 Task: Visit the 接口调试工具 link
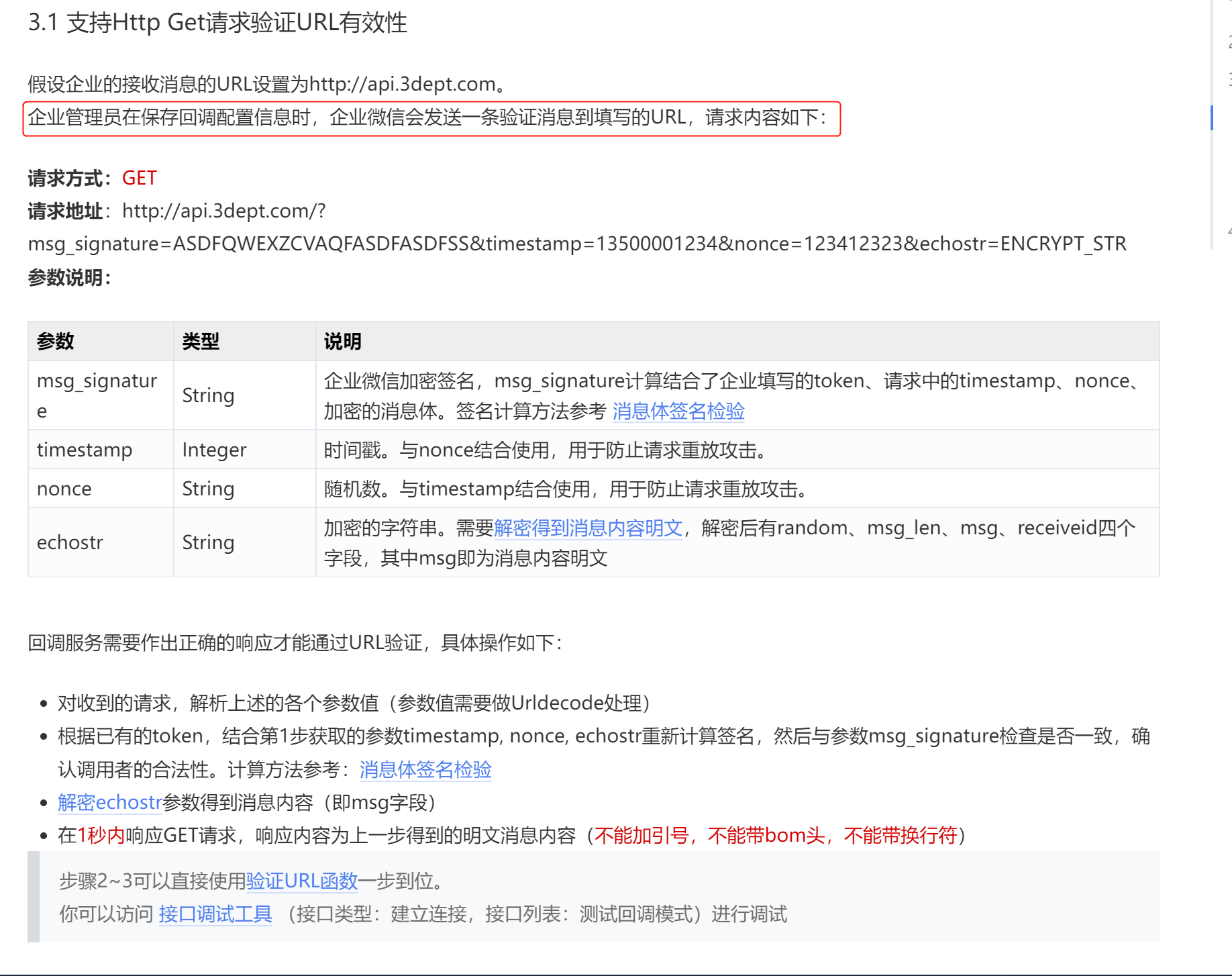tap(215, 914)
